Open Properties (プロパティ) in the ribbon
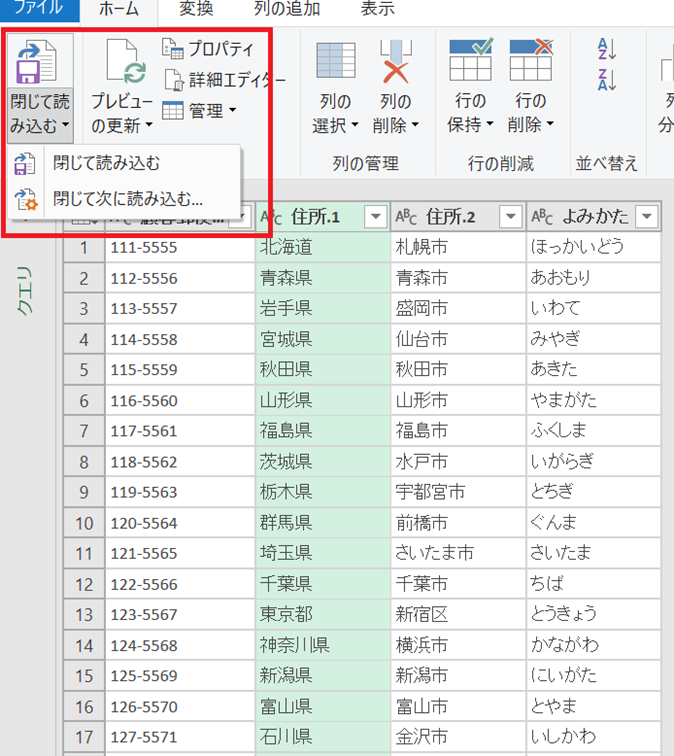This screenshot has width=674, height=756. coord(209,49)
